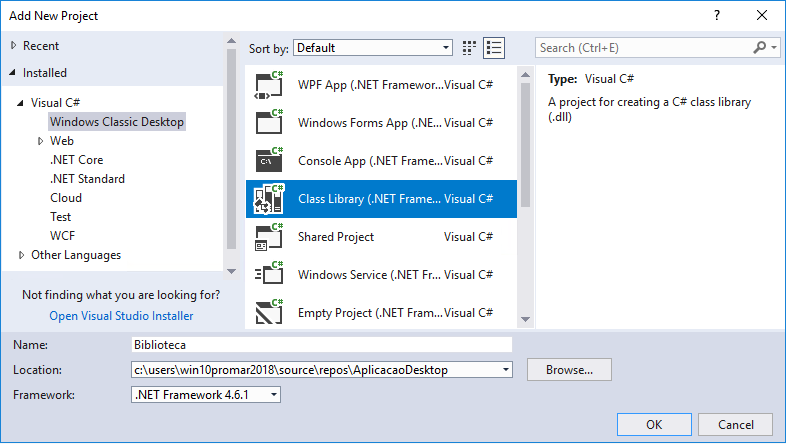Click the project Name input field

[x=322, y=345]
